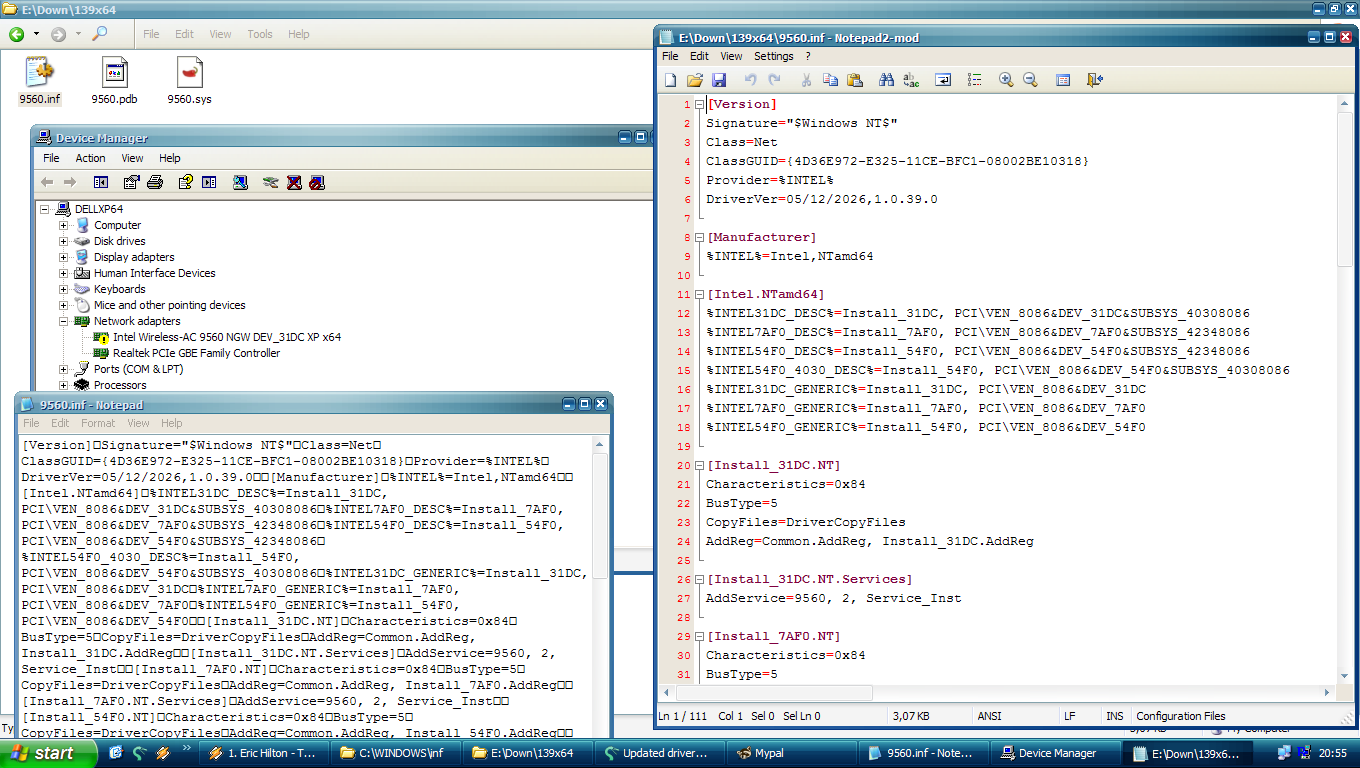Select Intel Wireless-AC 9560 NGW device

(226, 337)
